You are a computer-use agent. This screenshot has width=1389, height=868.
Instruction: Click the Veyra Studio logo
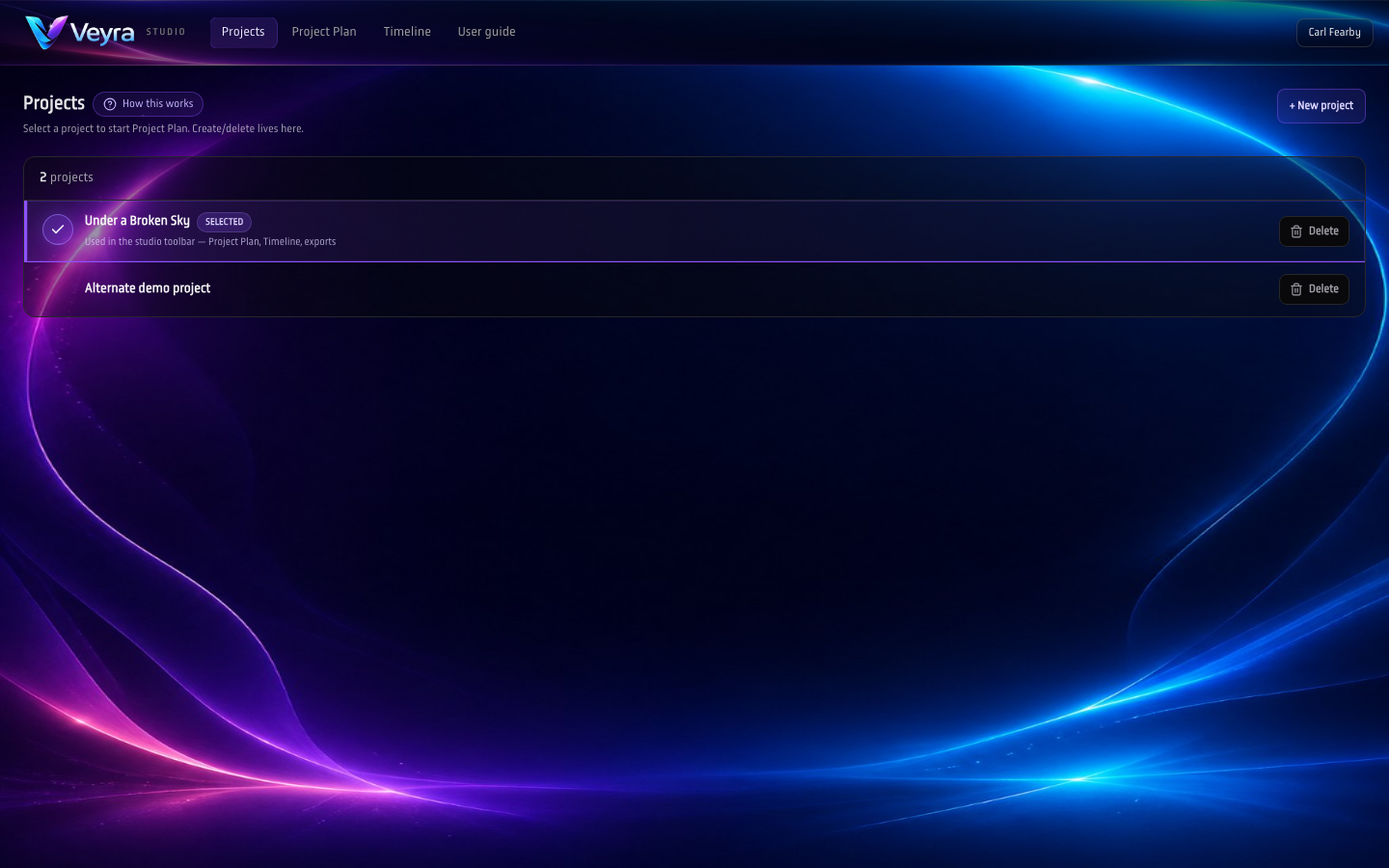[x=104, y=32]
